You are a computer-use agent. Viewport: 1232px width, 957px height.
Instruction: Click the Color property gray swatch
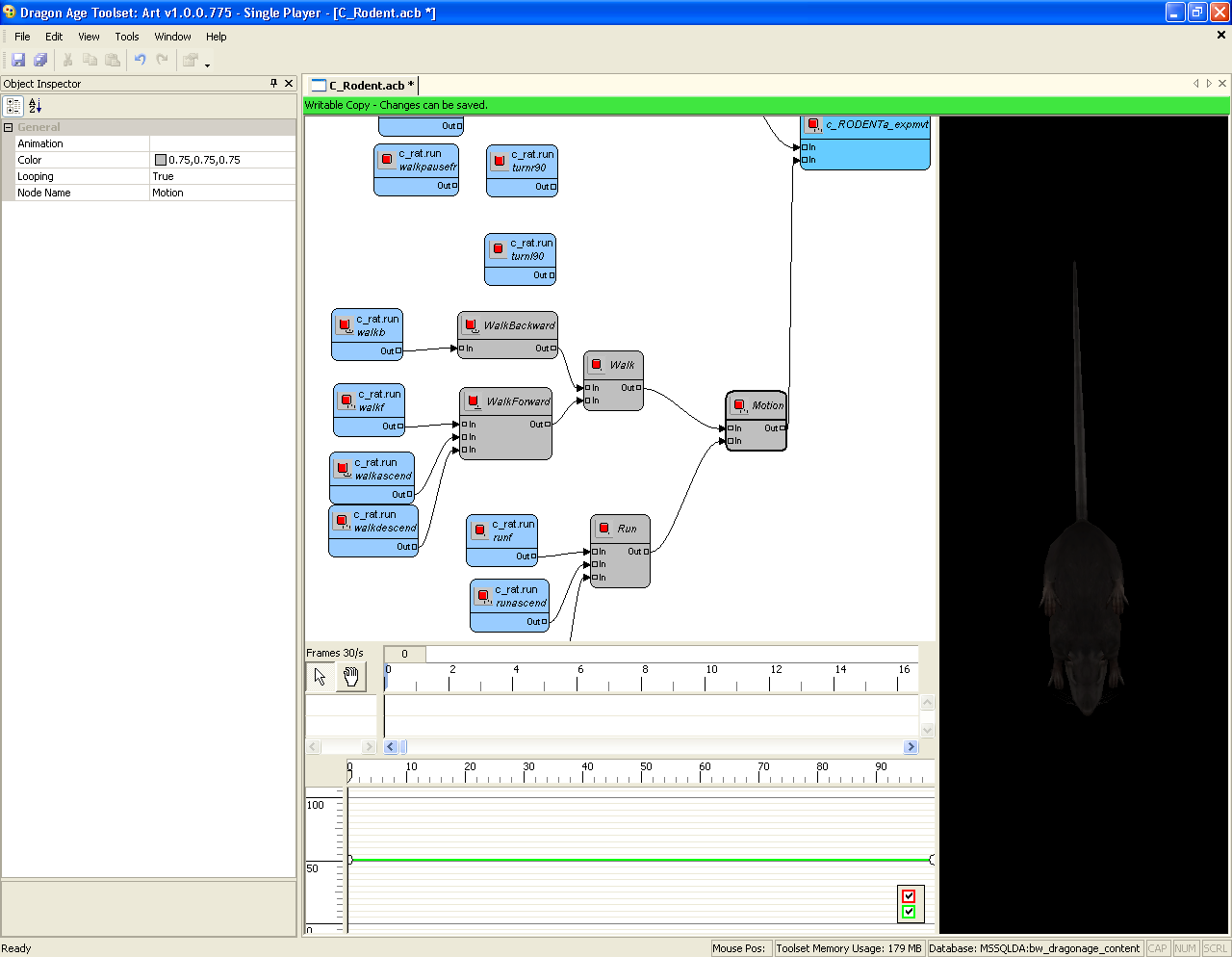point(161,160)
